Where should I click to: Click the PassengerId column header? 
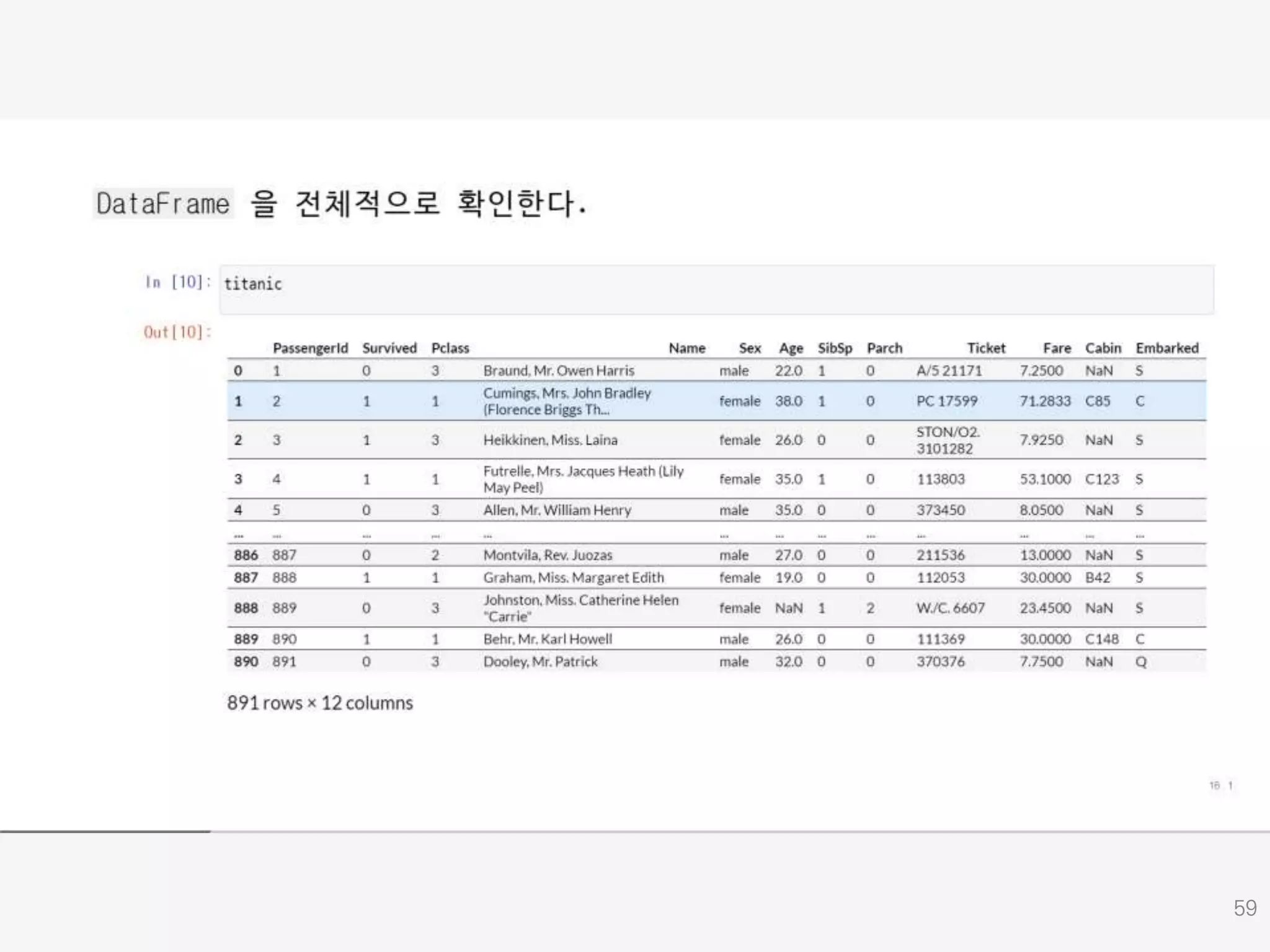tap(310, 348)
